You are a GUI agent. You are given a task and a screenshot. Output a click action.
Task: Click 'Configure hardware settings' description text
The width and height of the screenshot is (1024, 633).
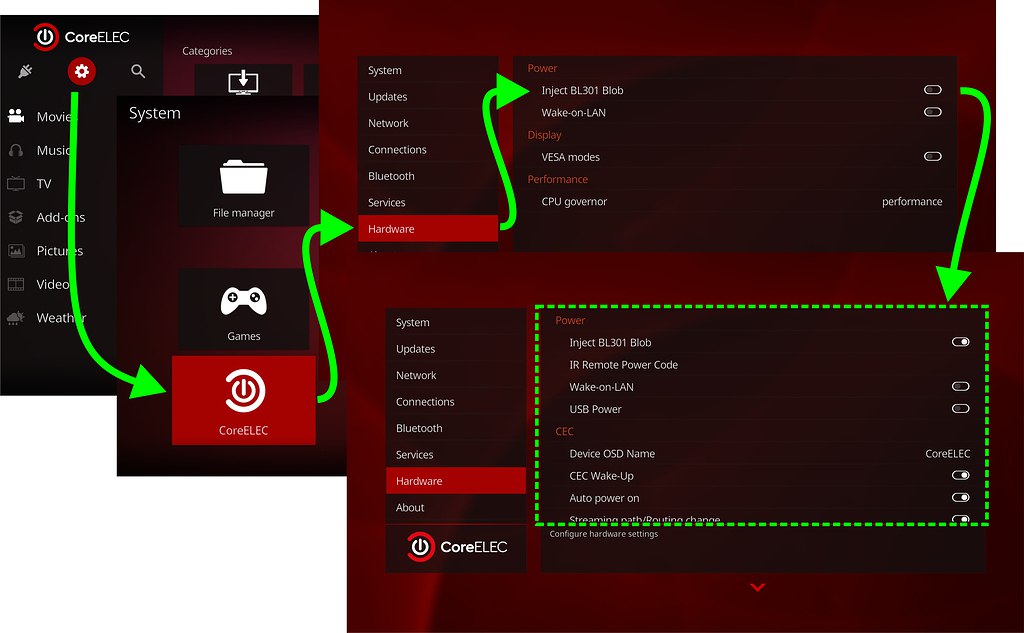click(603, 534)
